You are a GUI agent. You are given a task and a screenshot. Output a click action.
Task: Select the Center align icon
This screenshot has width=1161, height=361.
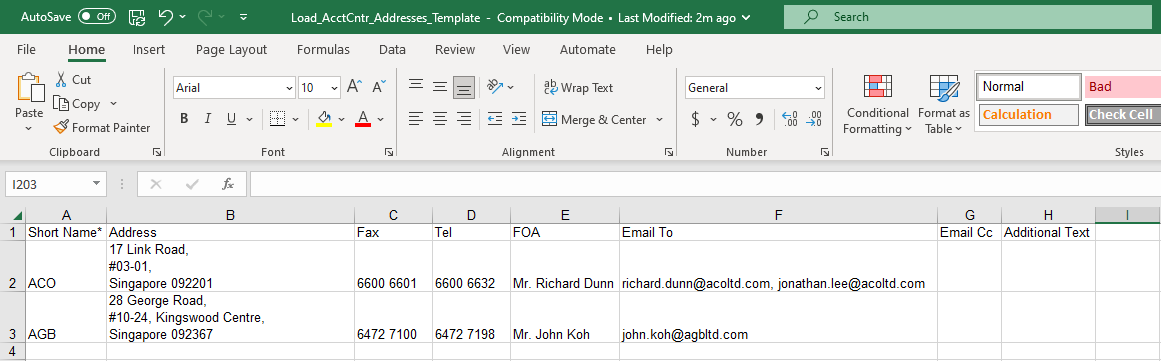(x=440, y=118)
